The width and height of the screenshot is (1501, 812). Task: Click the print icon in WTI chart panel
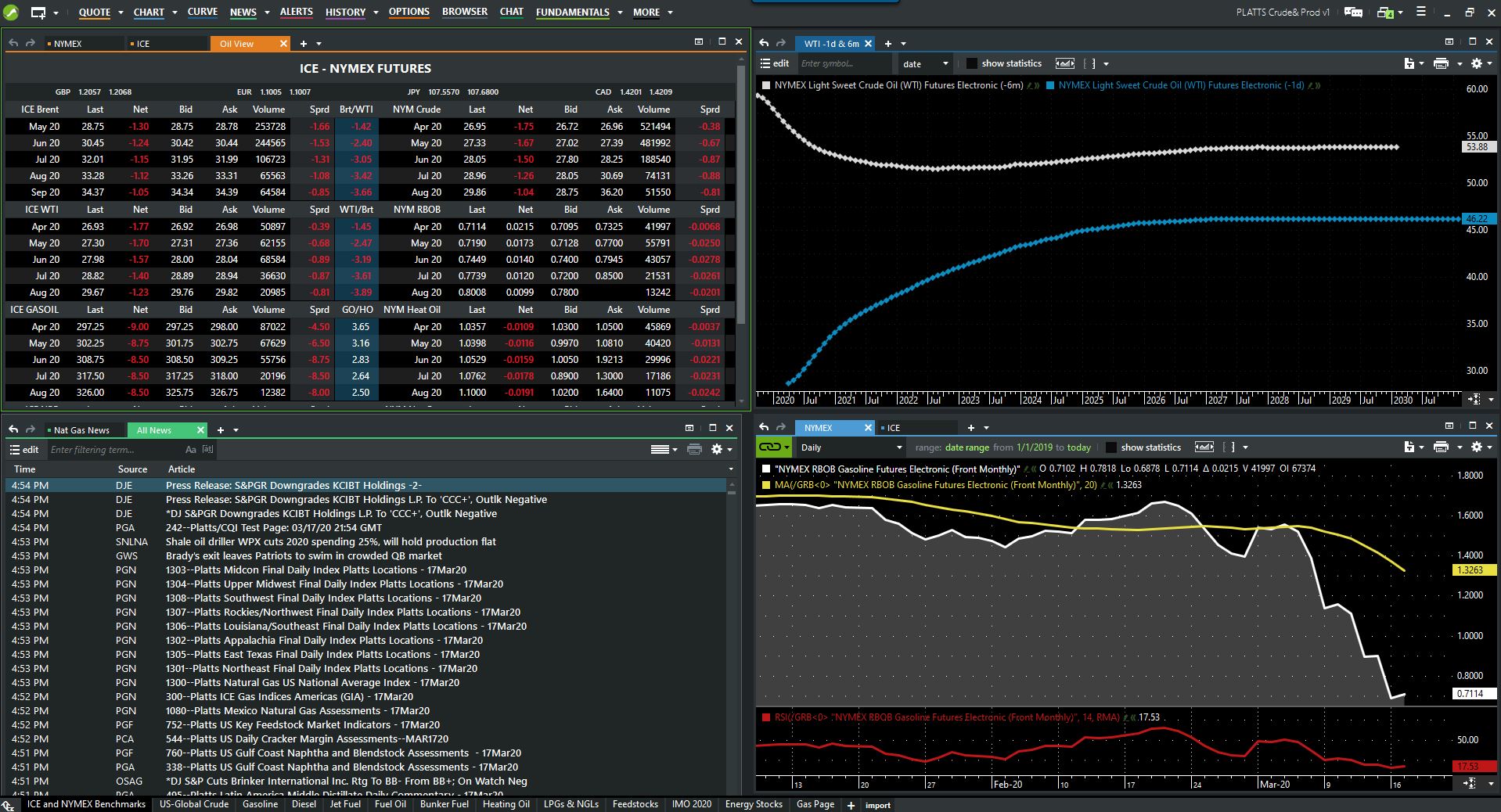pyautogui.click(x=1440, y=63)
